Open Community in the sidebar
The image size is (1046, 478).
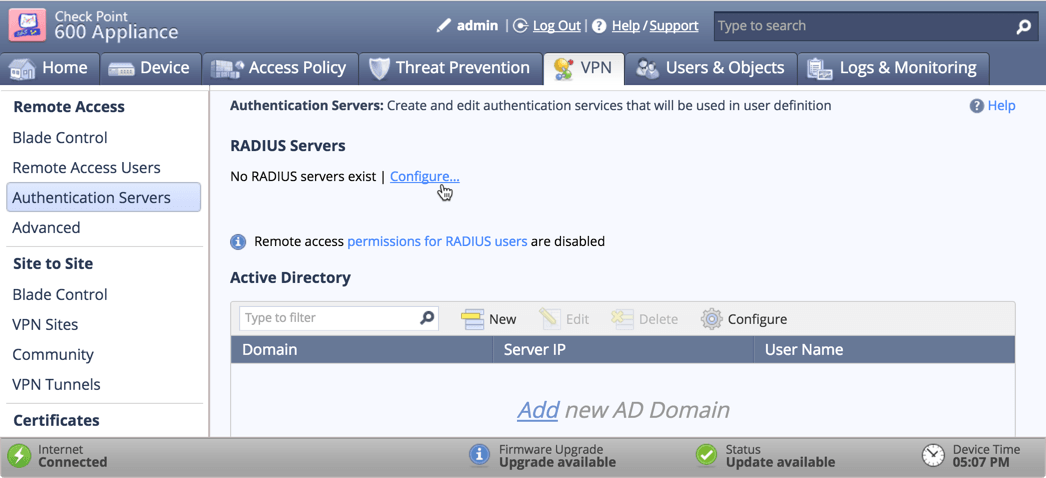coord(53,355)
